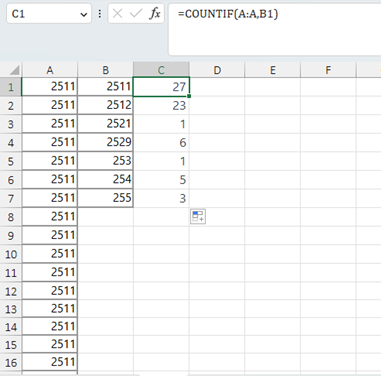Click the formula bar containing COUNTIF formula

[275, 29]
